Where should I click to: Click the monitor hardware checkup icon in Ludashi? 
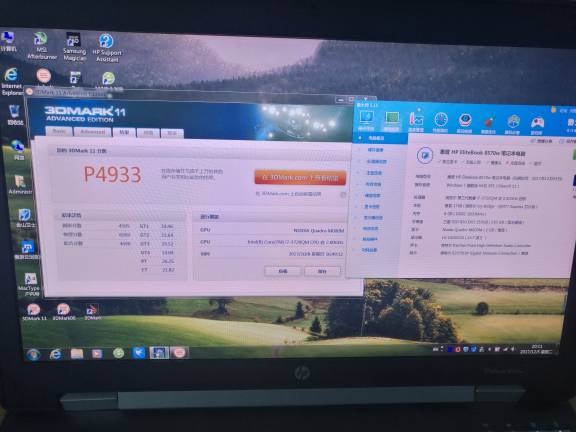tap(366, 120)
